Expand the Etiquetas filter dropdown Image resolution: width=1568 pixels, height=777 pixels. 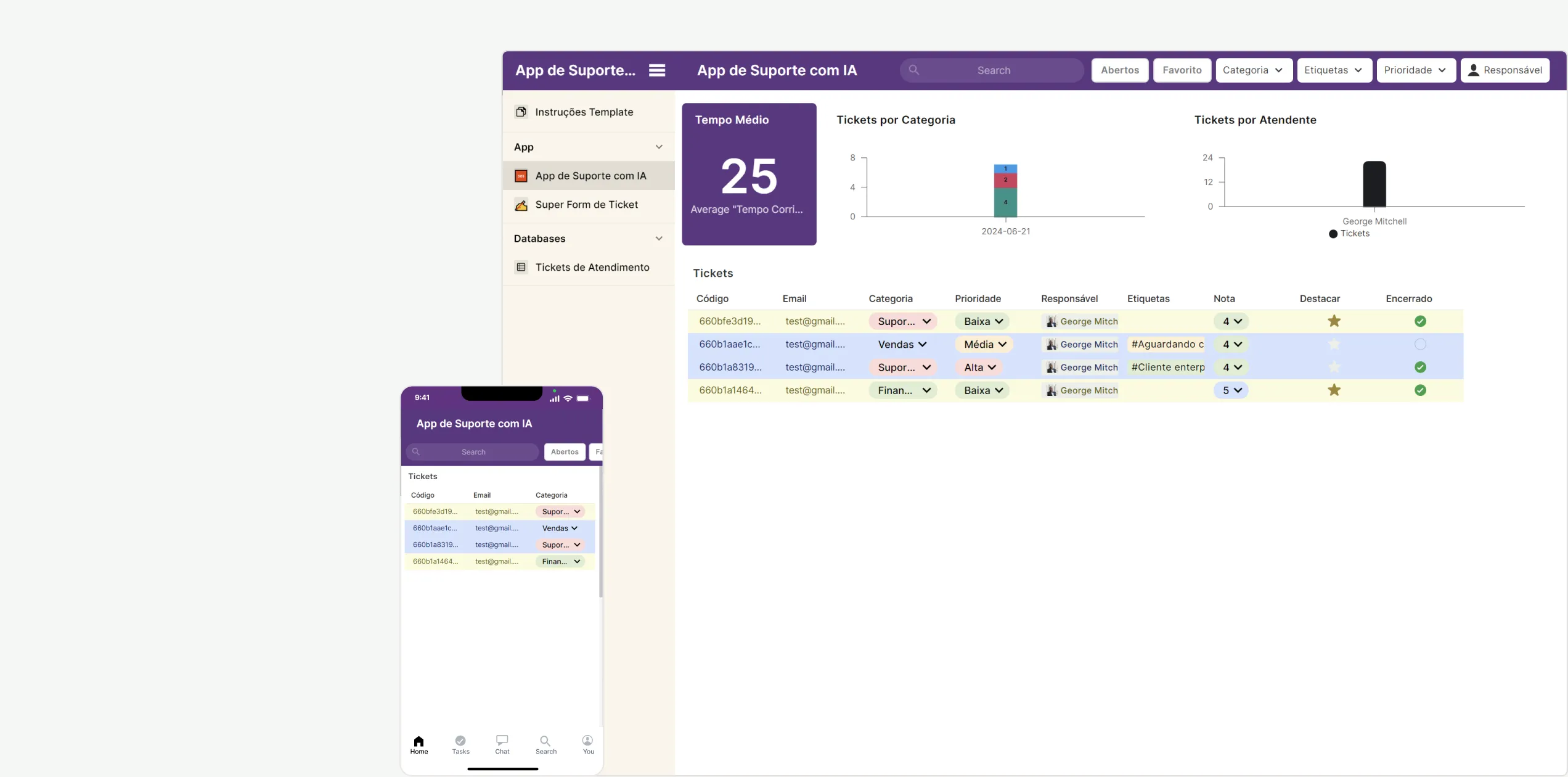[1335, 70]
